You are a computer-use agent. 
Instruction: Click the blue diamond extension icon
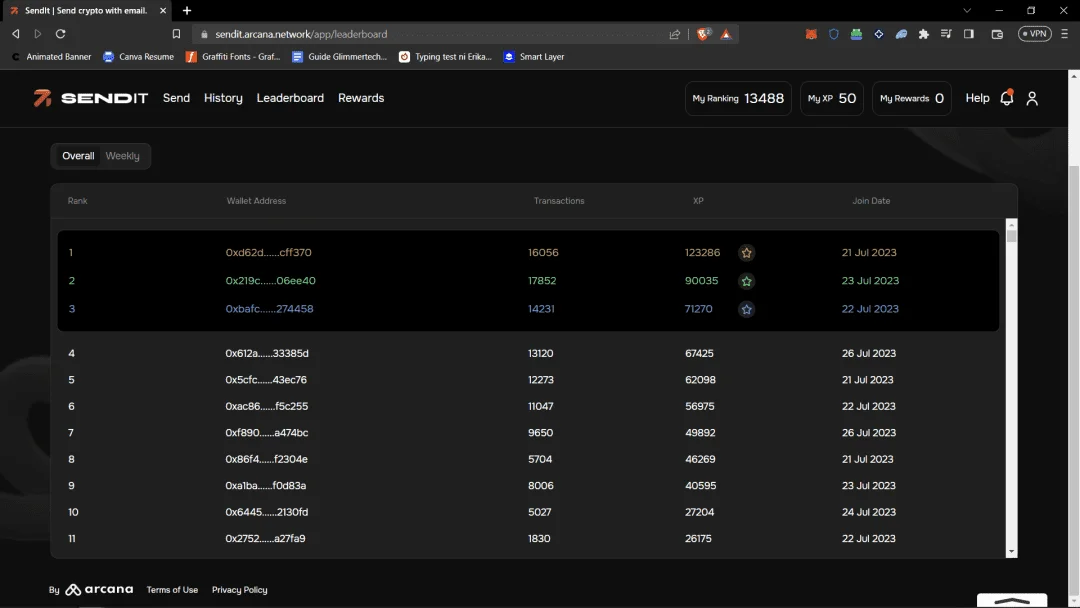(x=878, y=34)
